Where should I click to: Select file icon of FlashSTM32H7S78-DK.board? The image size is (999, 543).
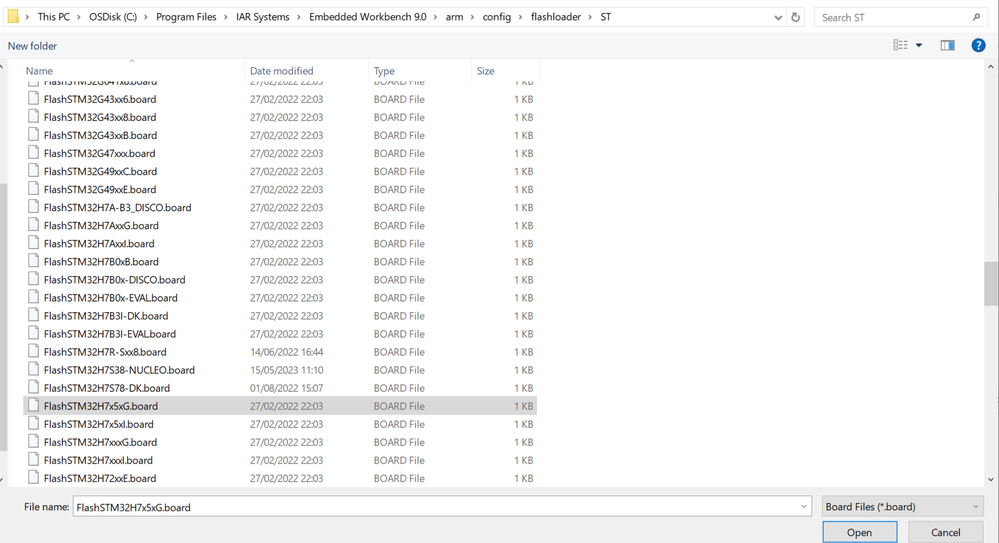[x=33, y=387]
